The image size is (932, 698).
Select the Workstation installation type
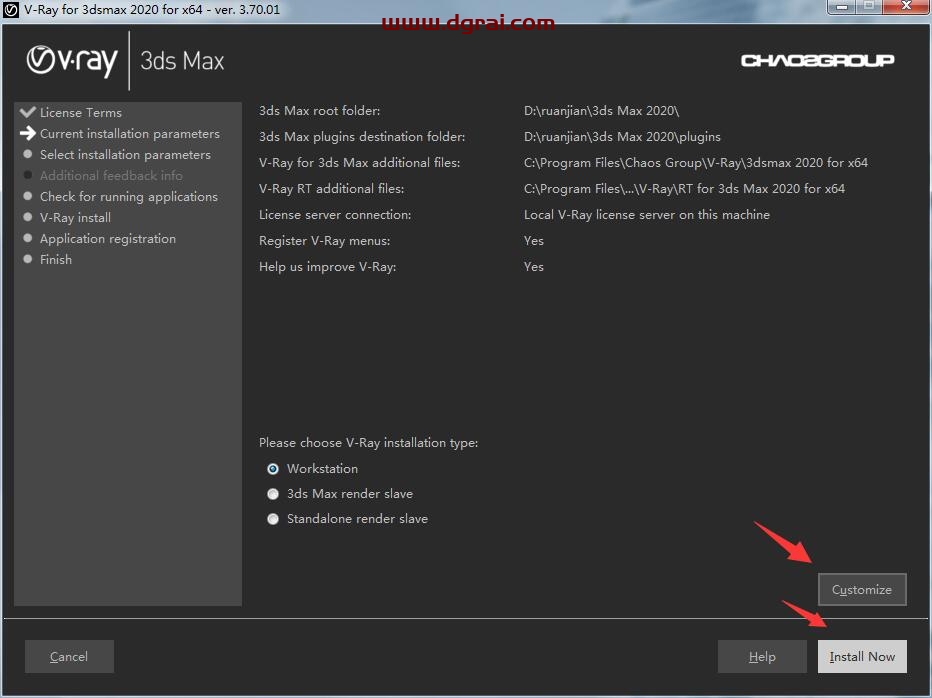(273, 468)
